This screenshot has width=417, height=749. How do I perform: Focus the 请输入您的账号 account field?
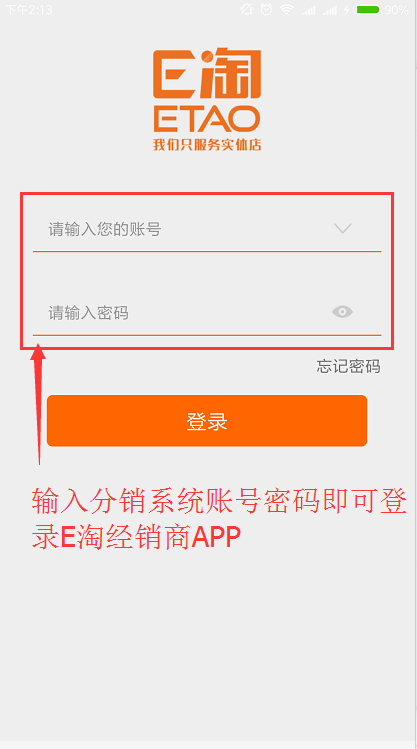coord(207,230)
